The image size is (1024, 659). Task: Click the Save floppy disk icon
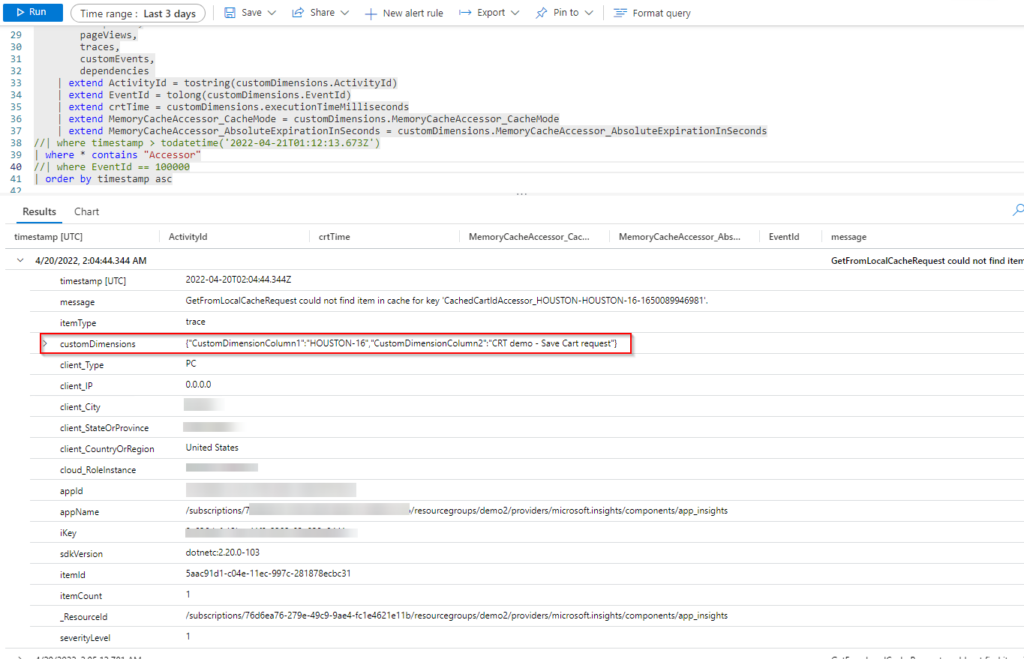[230, 13]
